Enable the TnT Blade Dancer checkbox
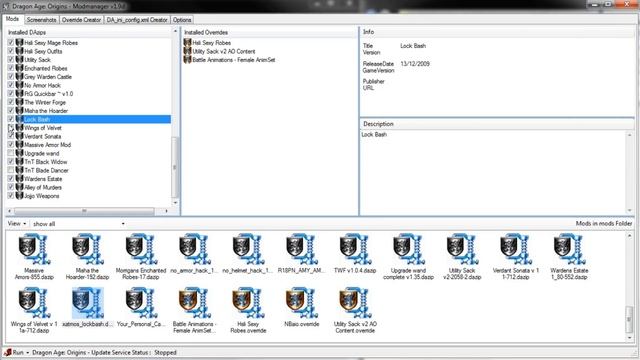Image resolution: width=640 pixels, height=360 pixels. pos(11,170)
